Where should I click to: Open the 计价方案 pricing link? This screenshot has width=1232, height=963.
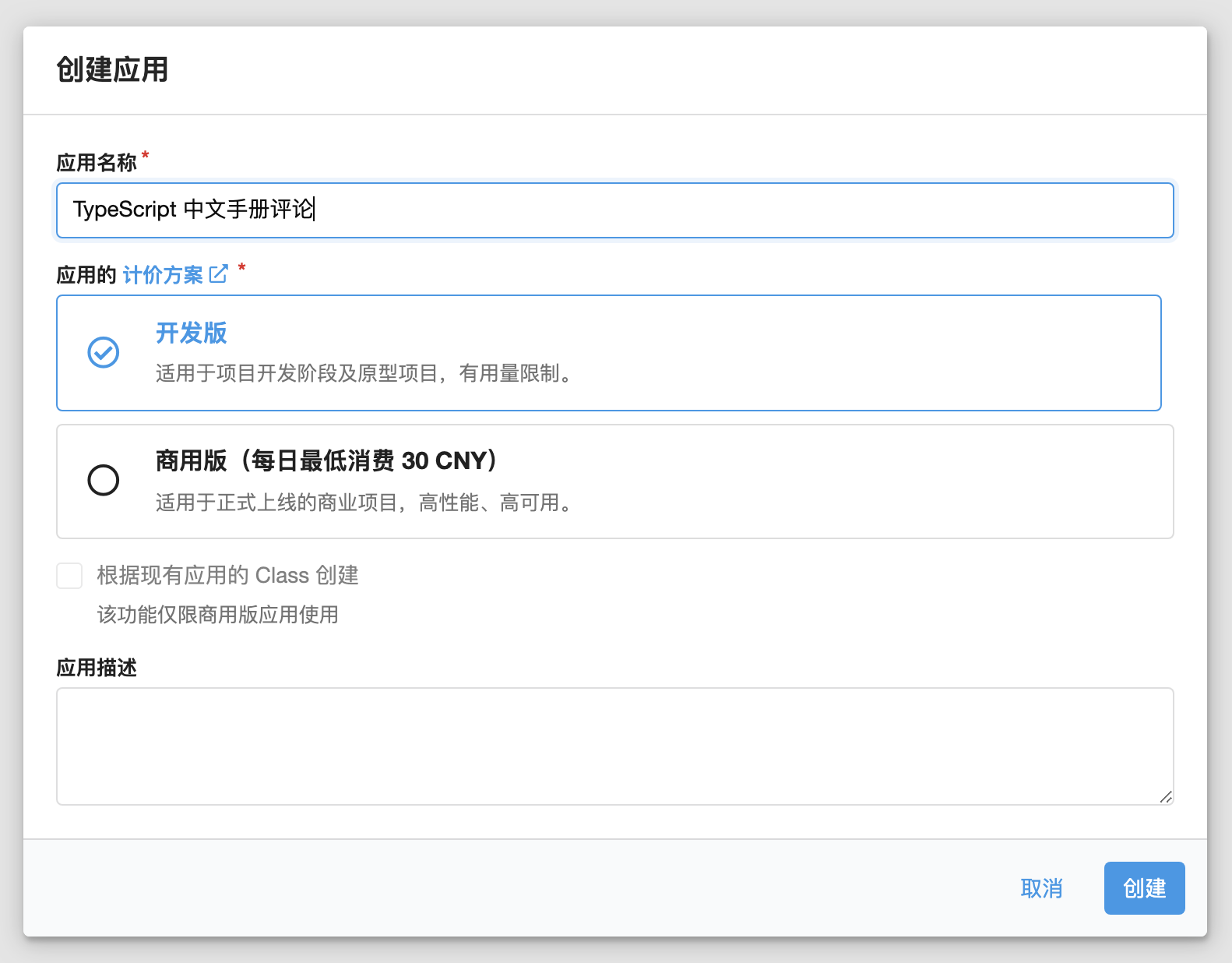(163, 274)
